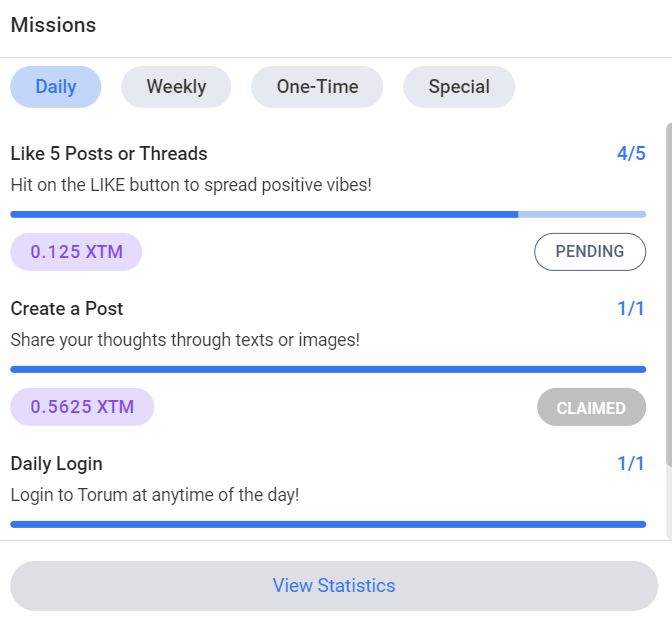Click the Daily Login mission title

point(57,464)
